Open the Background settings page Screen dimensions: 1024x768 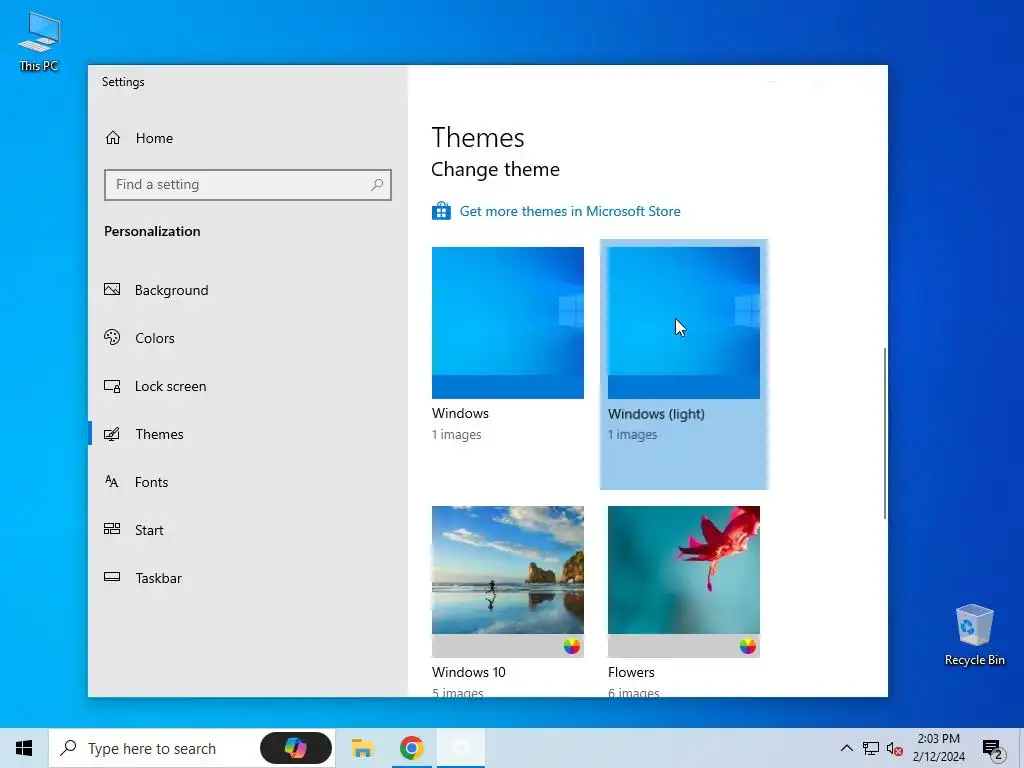[x=248, y=290]
